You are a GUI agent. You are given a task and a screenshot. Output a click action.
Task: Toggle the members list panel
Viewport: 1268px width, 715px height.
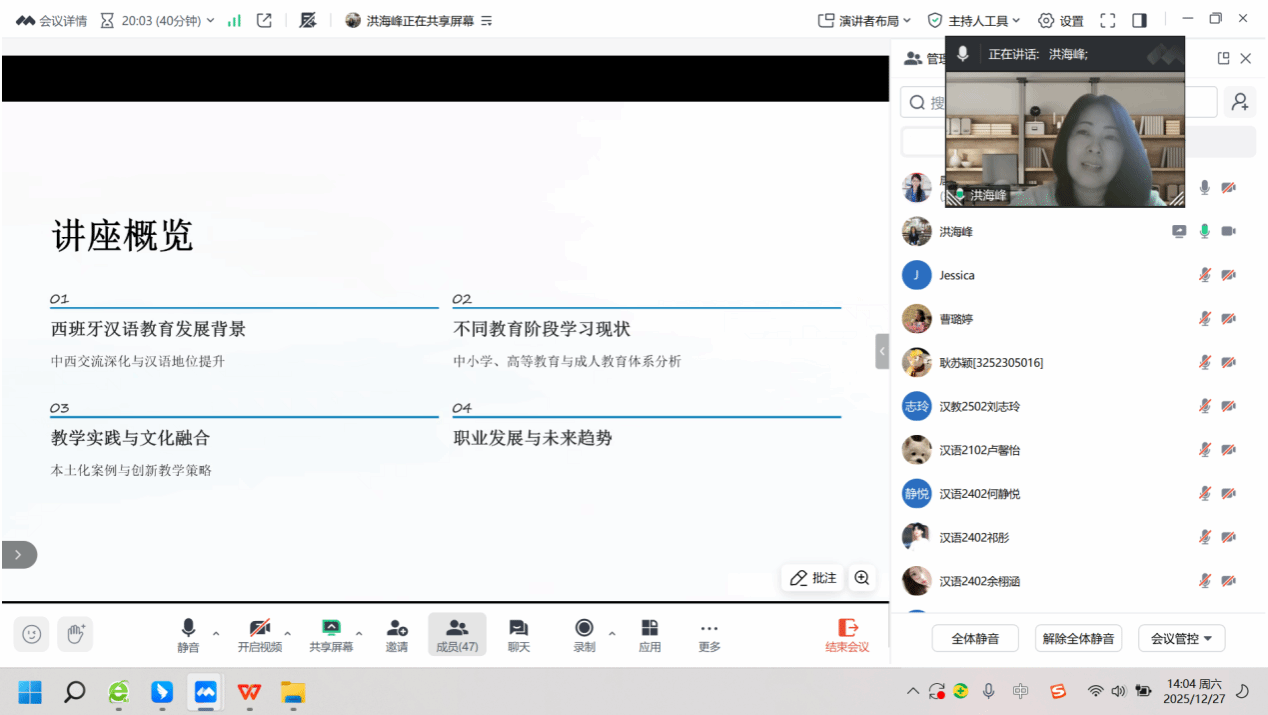(457, 634)
